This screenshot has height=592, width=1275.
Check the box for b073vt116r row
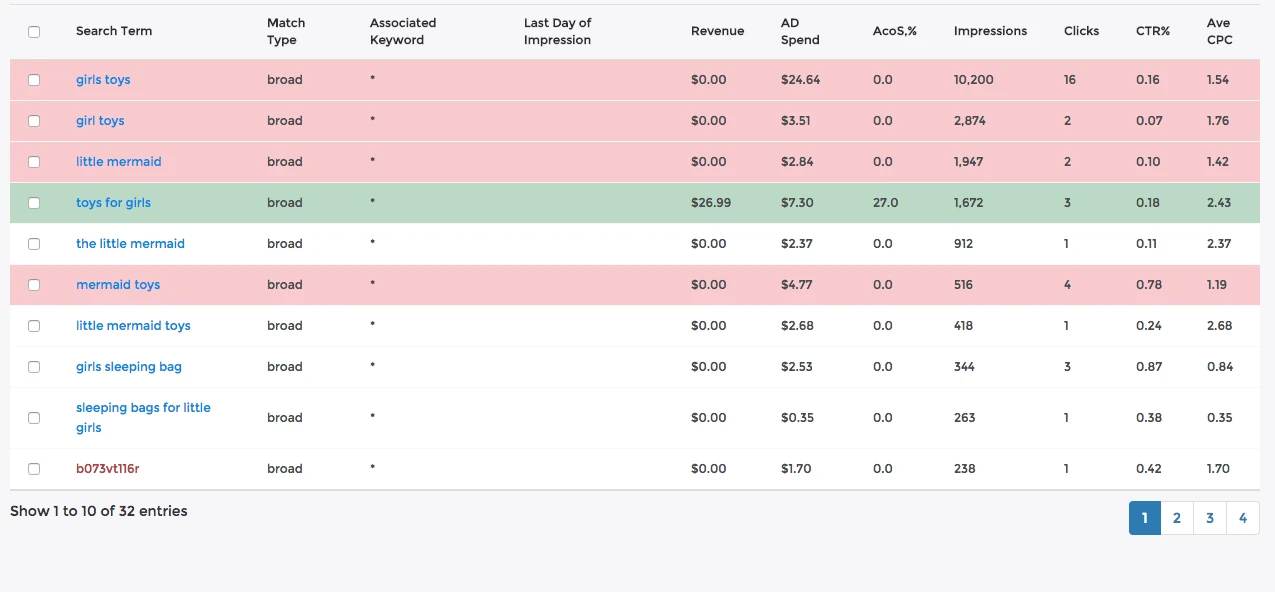(x=34, y=469)
